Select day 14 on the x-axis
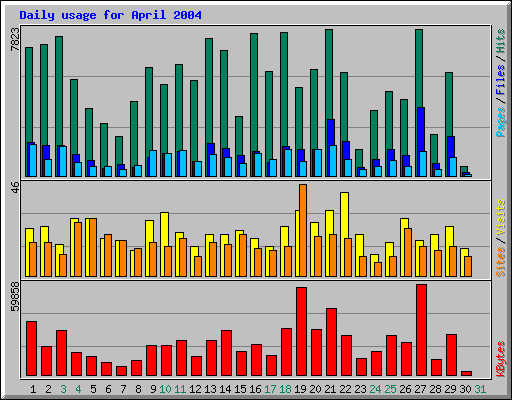 pyautogui.click(x=225, y=389)
